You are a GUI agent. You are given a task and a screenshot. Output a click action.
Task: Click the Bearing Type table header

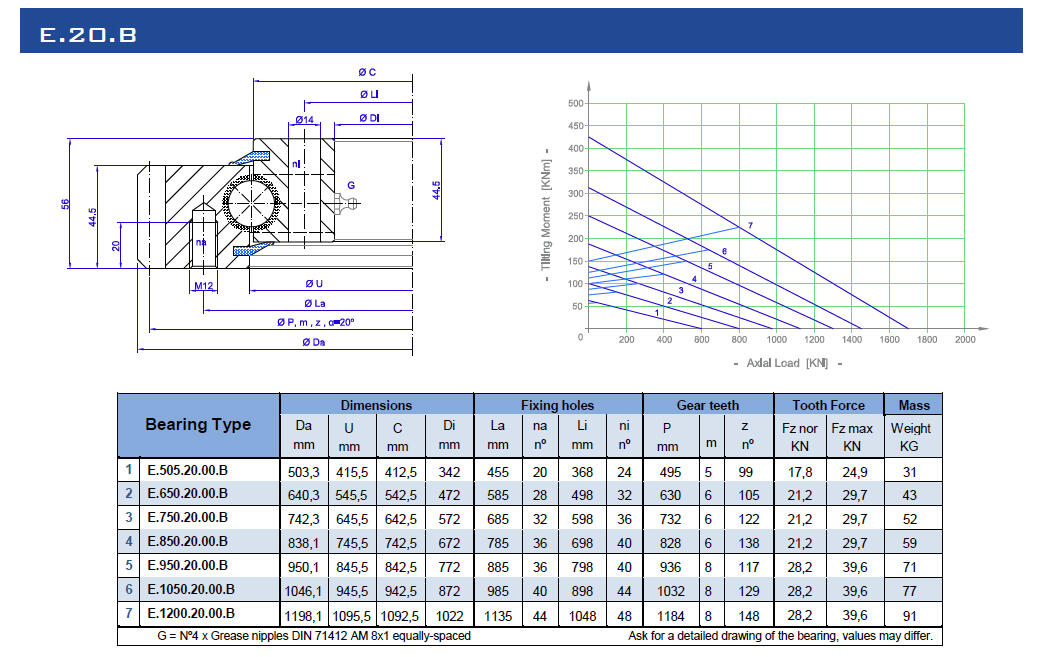(x=198, y=425)
